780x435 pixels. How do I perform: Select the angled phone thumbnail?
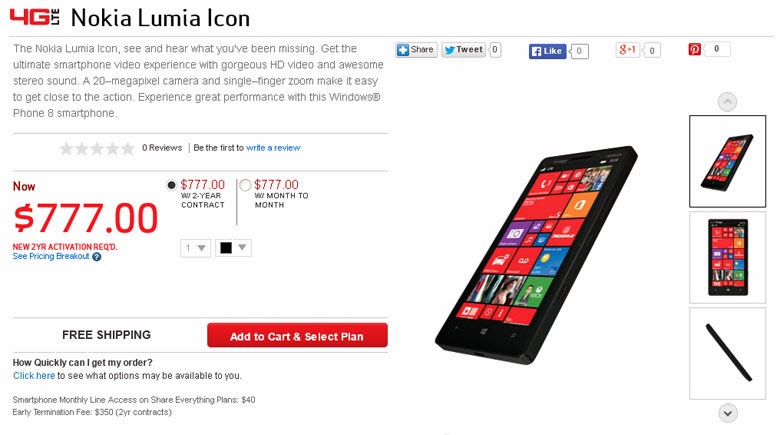pyautogui.click(x=727, y=161)
